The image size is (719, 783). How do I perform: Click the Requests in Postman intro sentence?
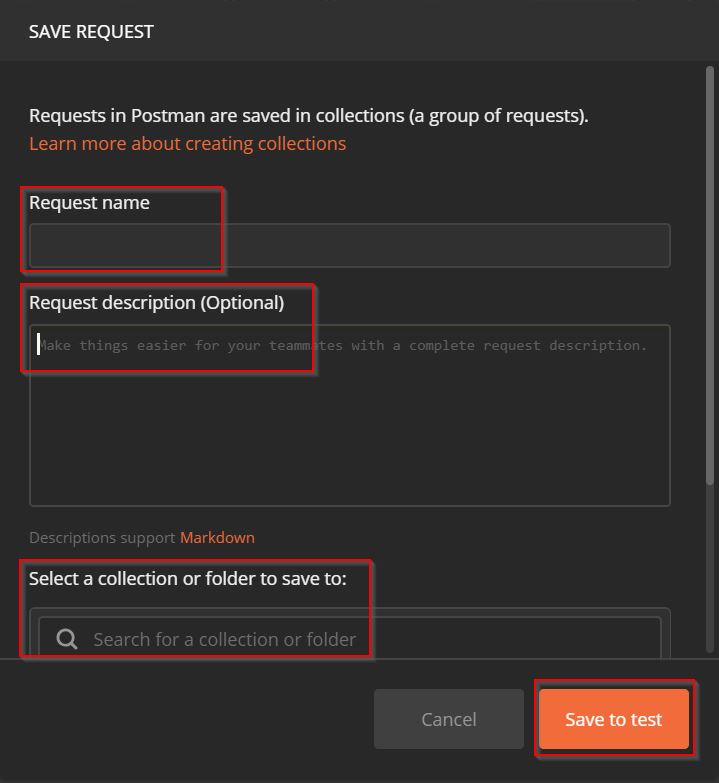tap(308, 115)
